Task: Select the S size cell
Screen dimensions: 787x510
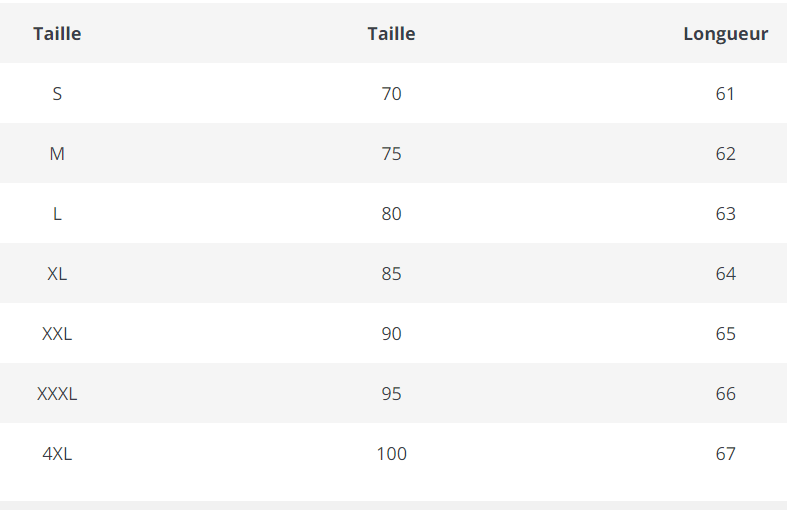Action: pos(57,94)
